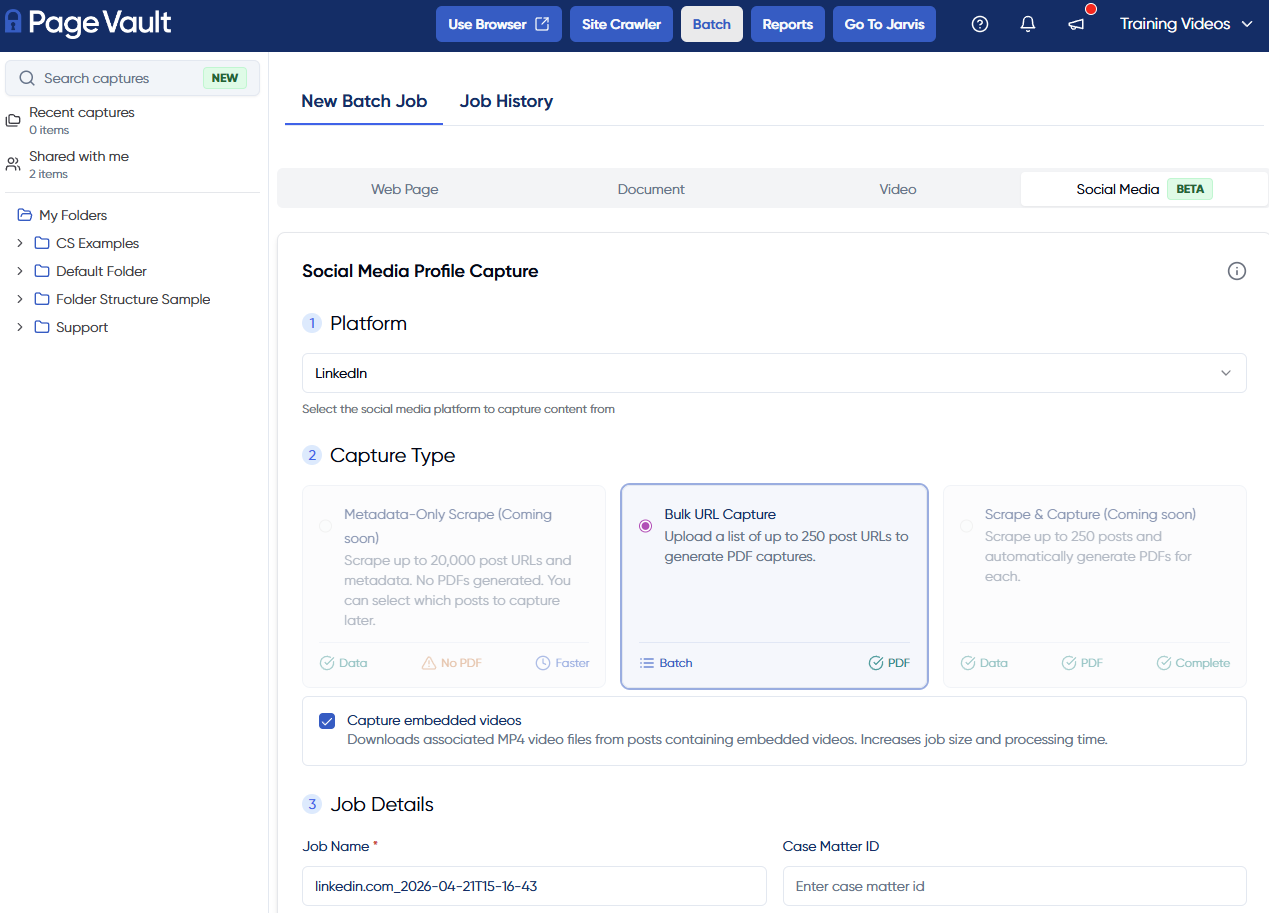
Task: Select the Document capture tab
Action: pos(651,189)
